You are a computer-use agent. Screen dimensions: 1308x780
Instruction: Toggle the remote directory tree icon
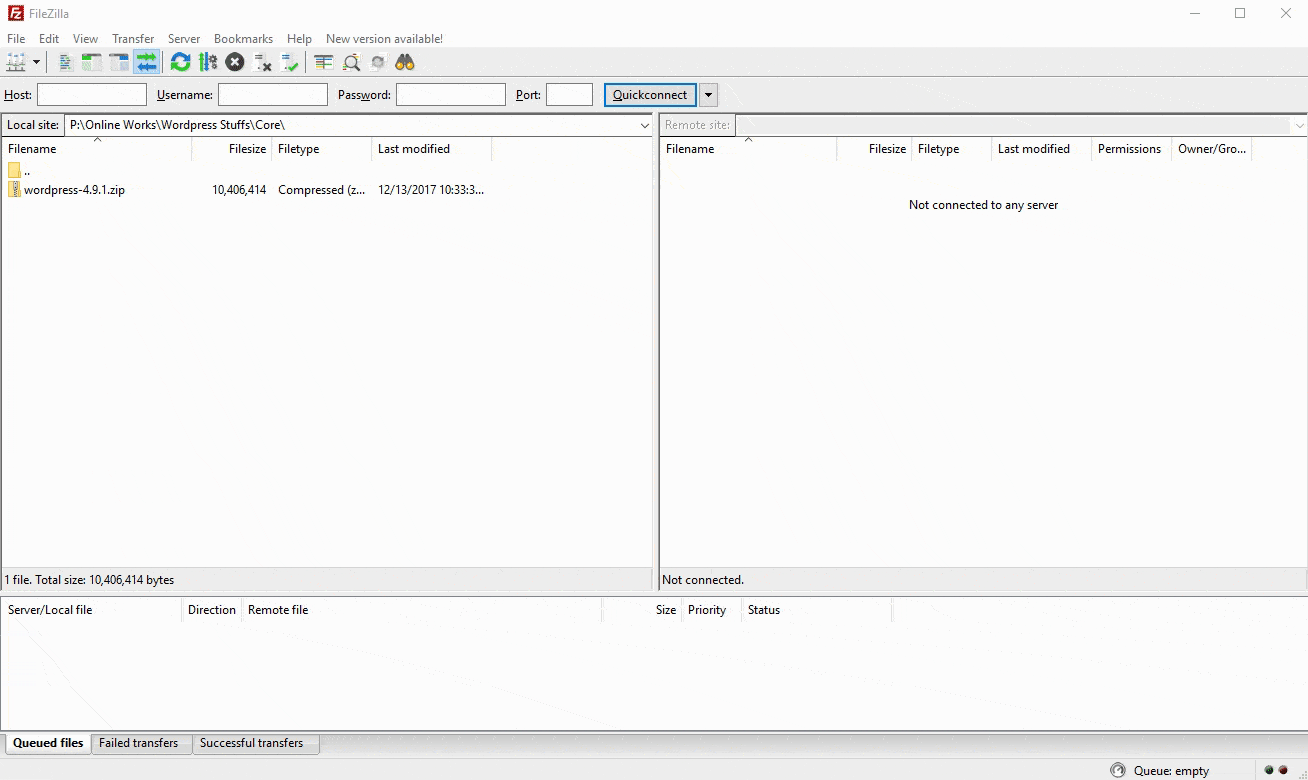119,62
